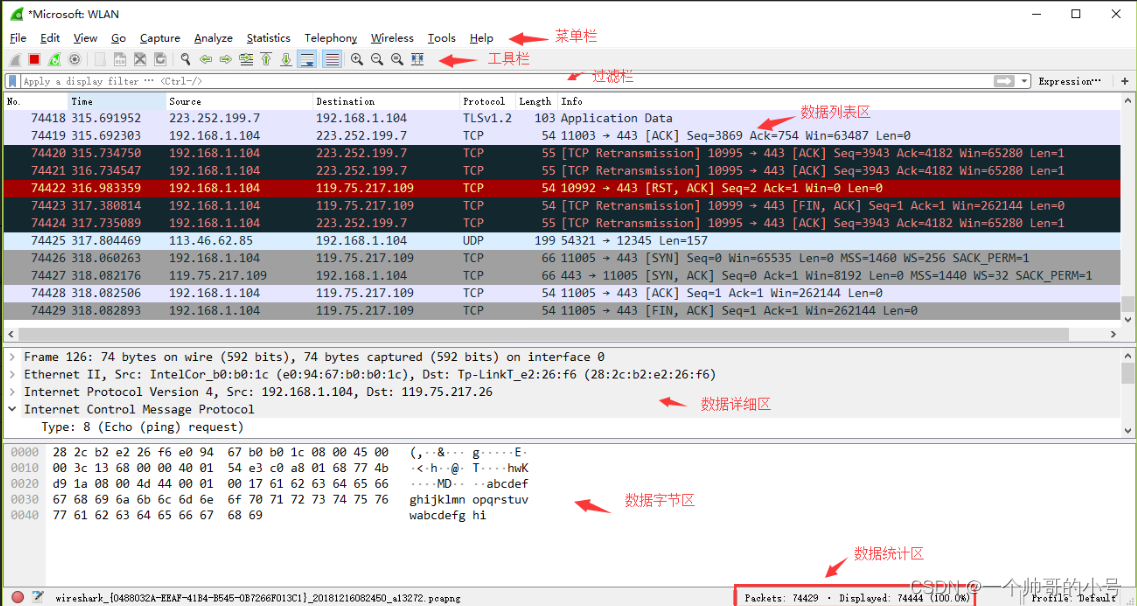Add a filter button with plus sign
This screenshot has width=1137, height=606.
[x=1126, y=81]
